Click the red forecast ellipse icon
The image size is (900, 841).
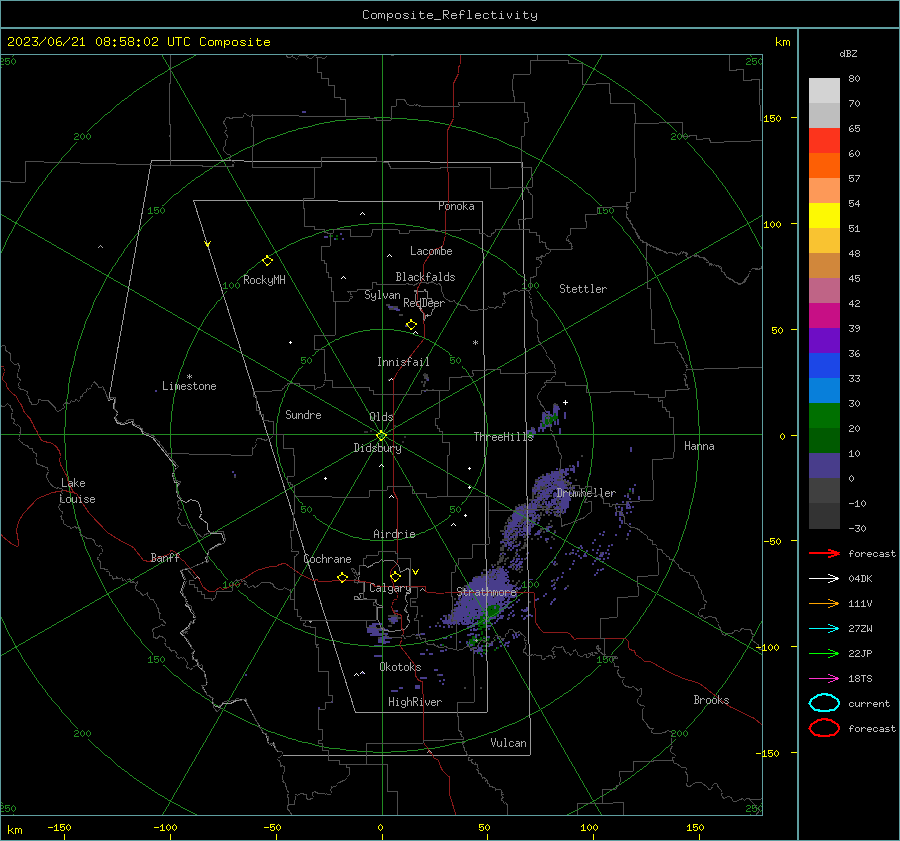click(x=824, y=728)
